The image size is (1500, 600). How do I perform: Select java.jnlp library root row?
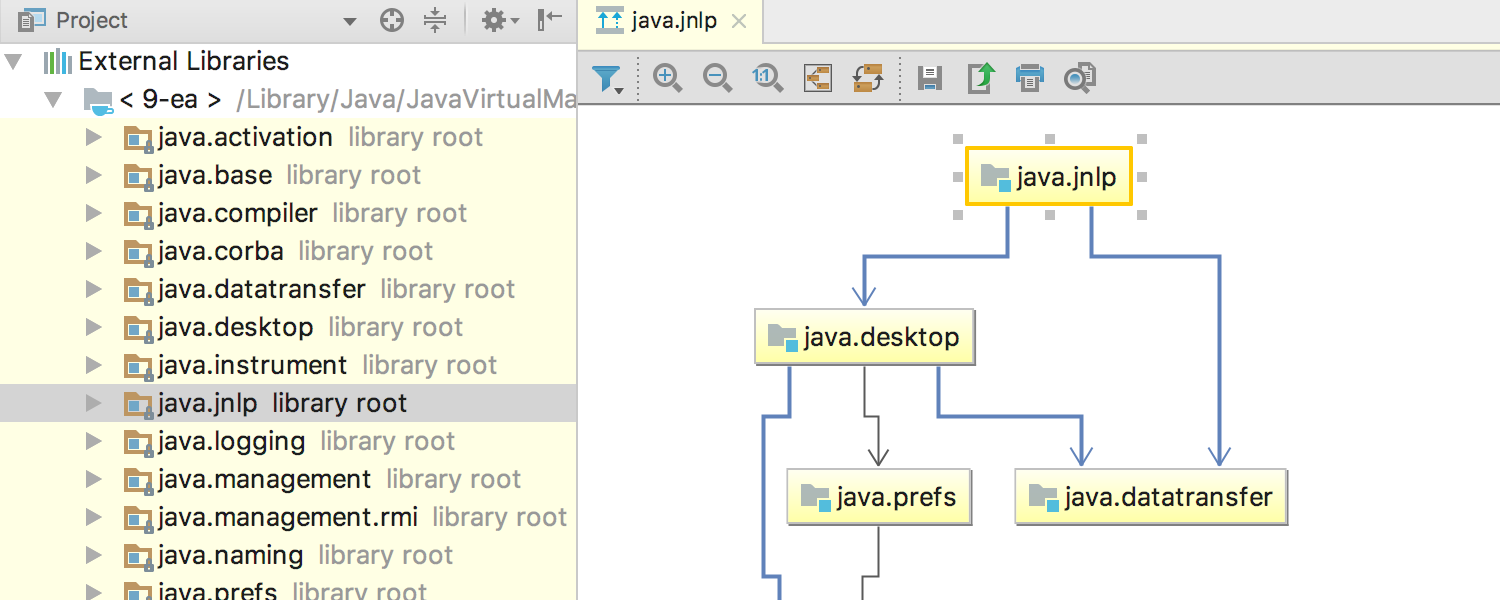pos(288,403)
